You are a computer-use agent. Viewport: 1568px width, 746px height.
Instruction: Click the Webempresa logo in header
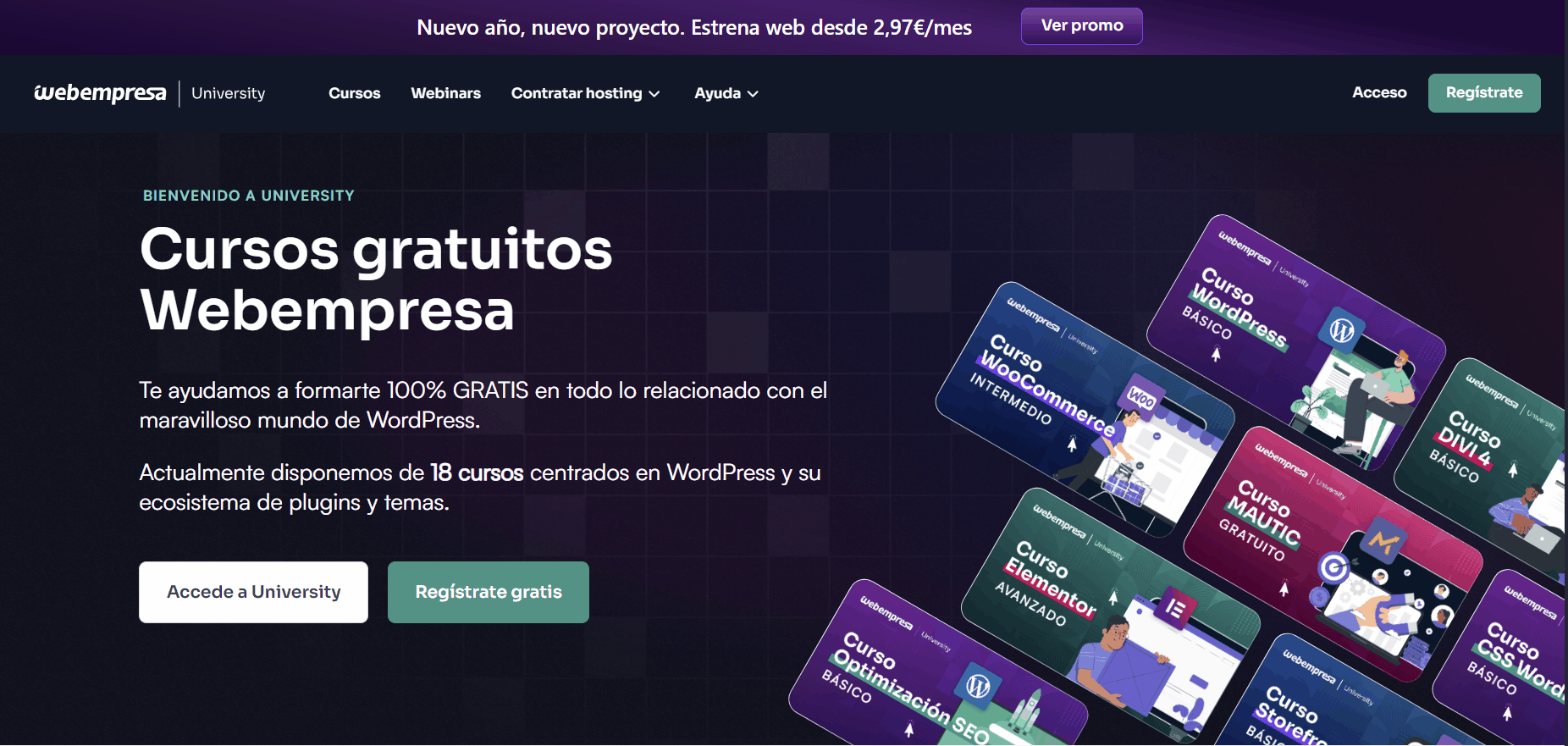point(100,93)
